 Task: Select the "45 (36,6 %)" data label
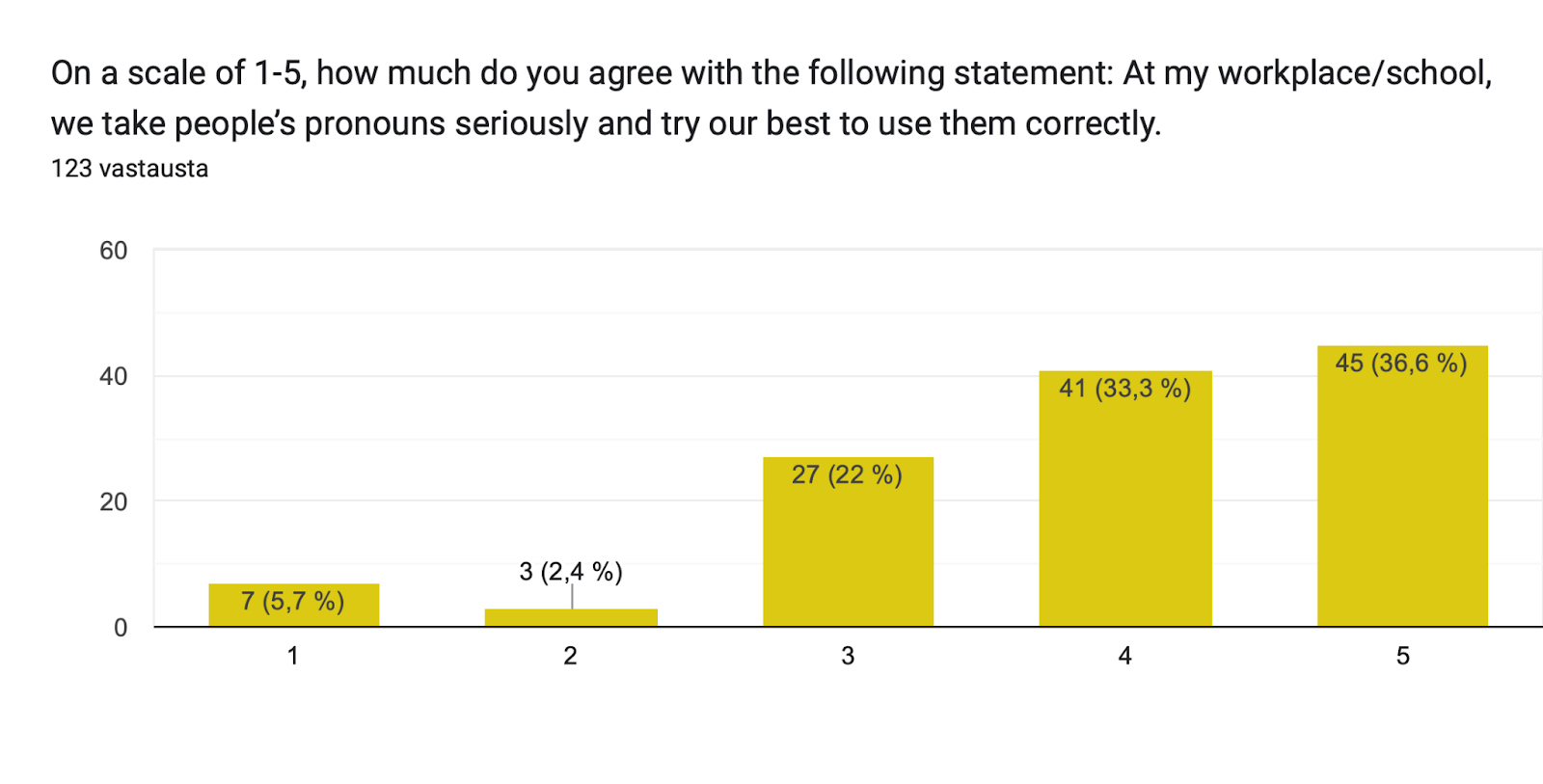point(1401,364)
